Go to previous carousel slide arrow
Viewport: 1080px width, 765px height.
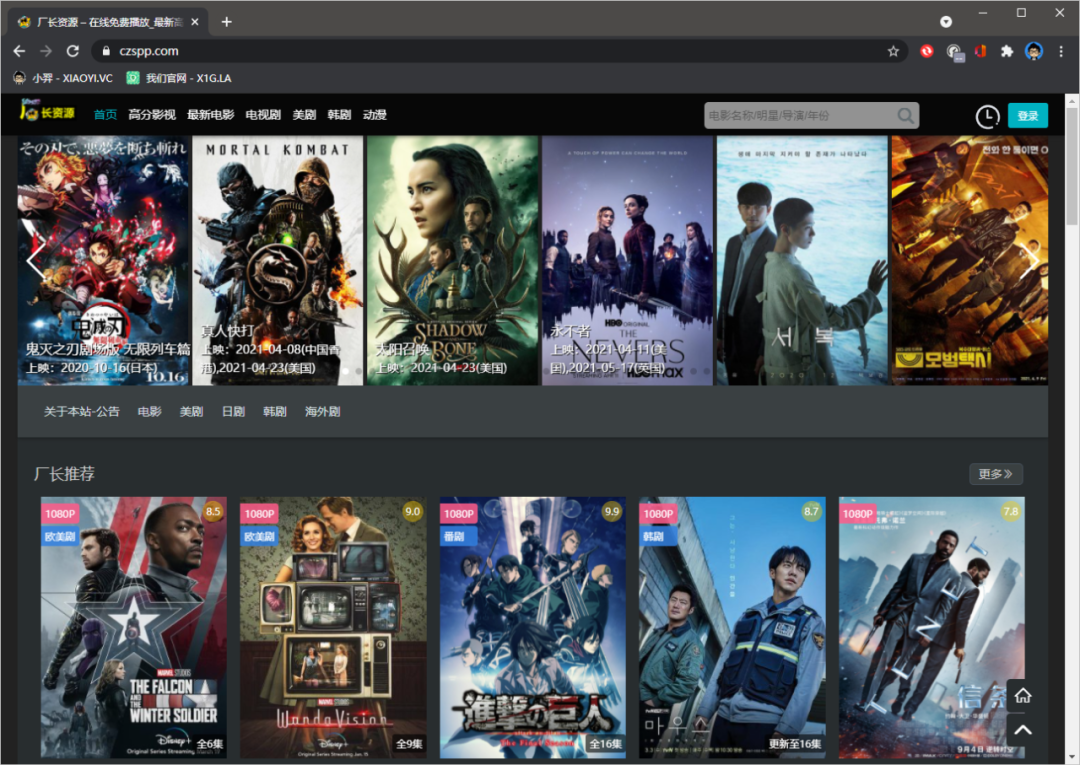coord(36,260)
